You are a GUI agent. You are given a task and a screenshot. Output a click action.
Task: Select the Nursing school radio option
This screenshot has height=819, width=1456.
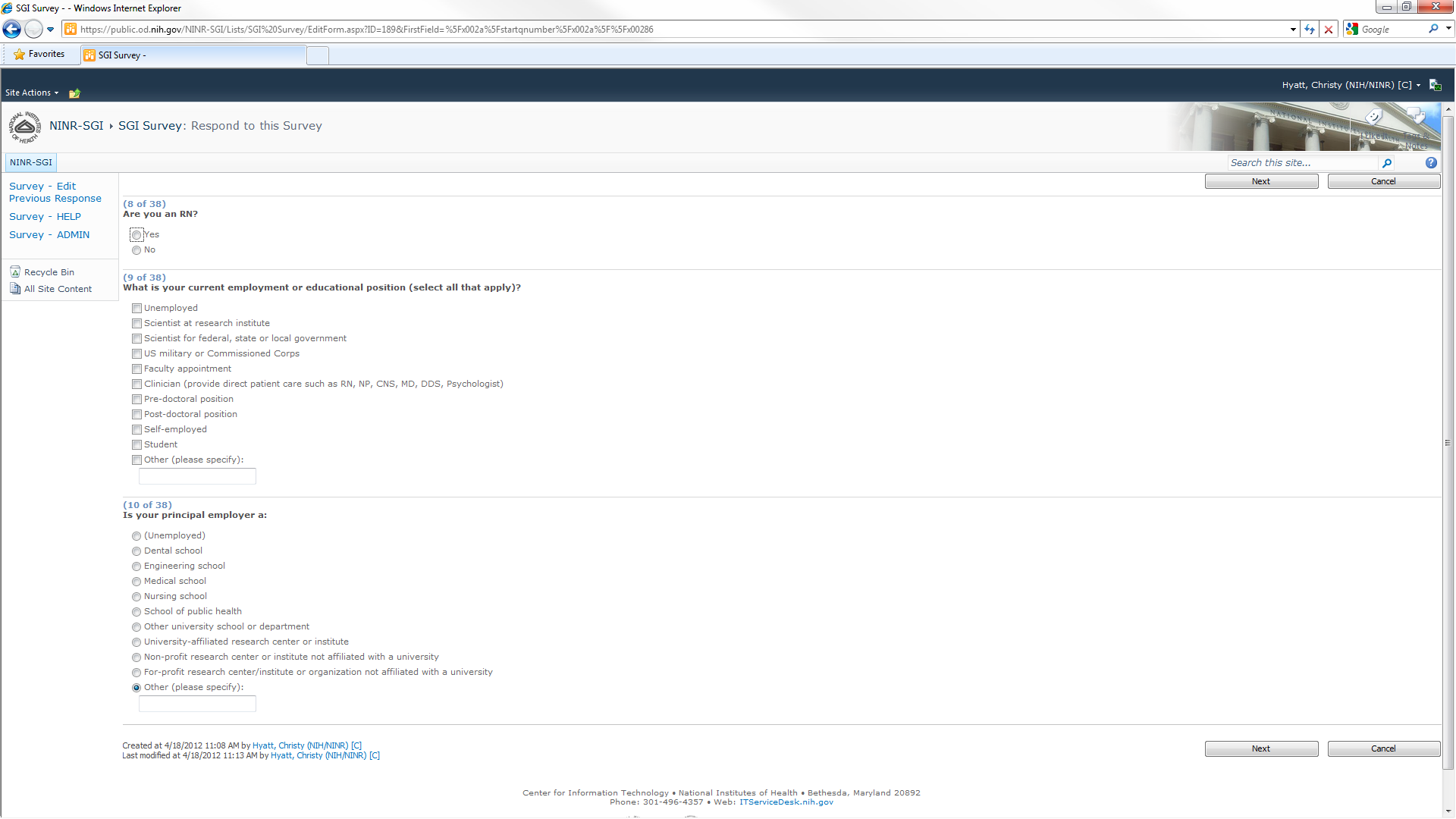136,597
